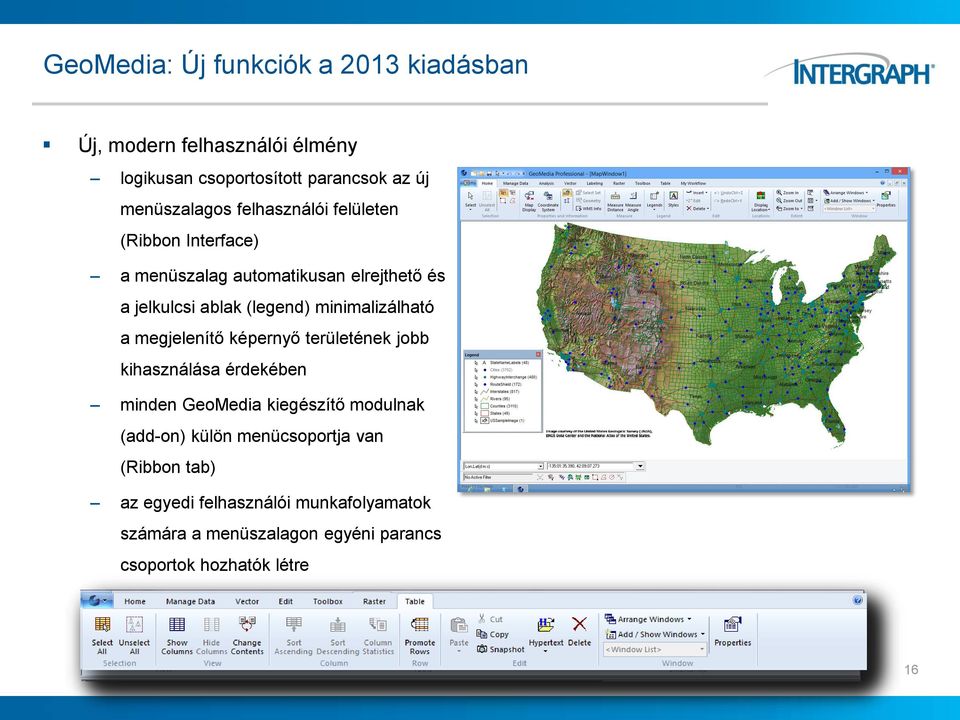The image size is (960, 720).
Task: Open the Analysis tab in map window
Action: pos(546,183)
